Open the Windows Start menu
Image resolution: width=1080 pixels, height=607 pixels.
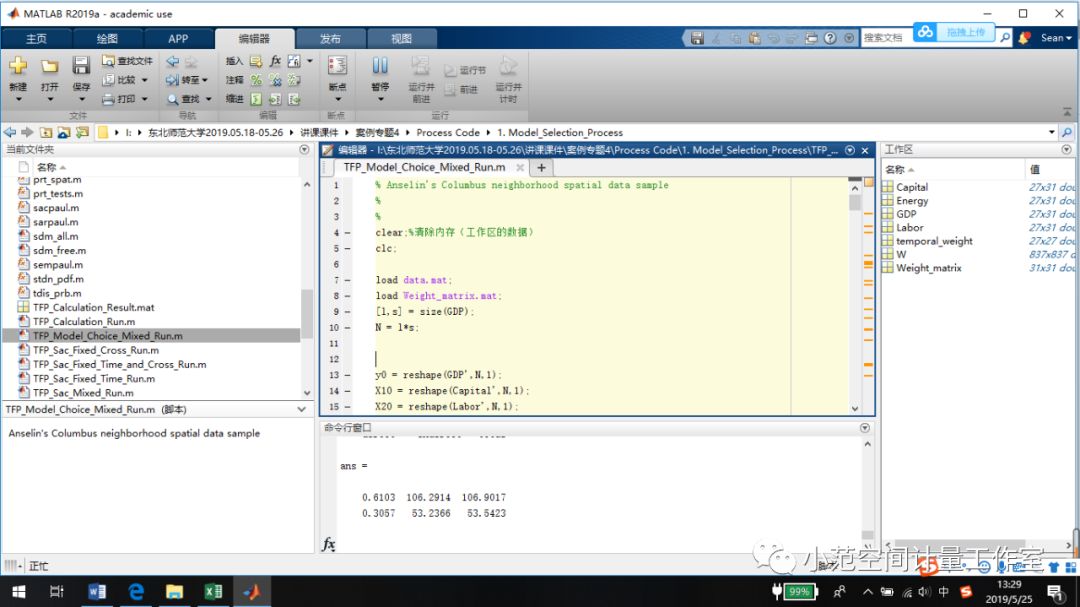(x=19, y=591)
